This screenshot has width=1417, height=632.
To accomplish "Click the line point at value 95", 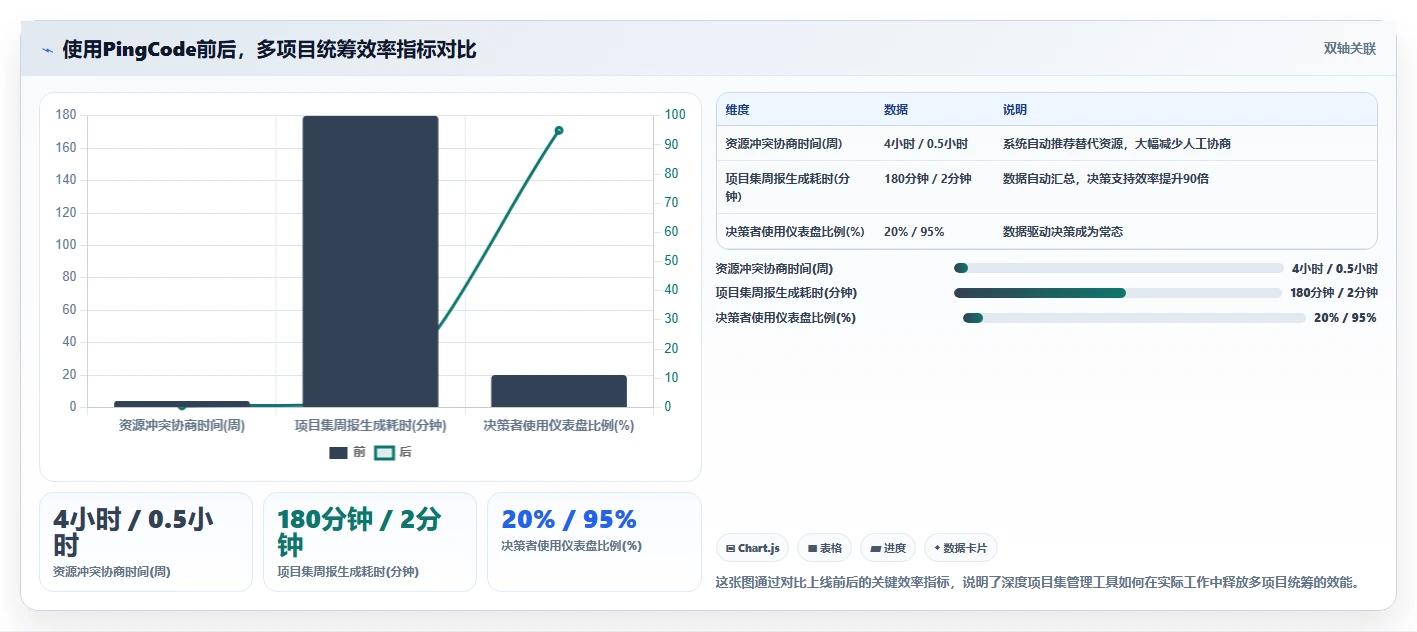I will [x=559, y=130].
